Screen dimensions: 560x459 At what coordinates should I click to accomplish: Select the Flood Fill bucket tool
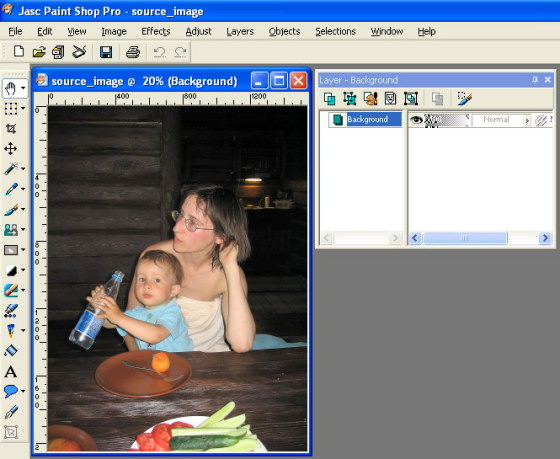tap(11, 350)
